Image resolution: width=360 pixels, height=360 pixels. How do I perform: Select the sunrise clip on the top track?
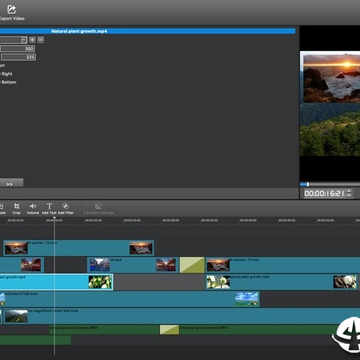pyautogui.click(x=79, y=248)
